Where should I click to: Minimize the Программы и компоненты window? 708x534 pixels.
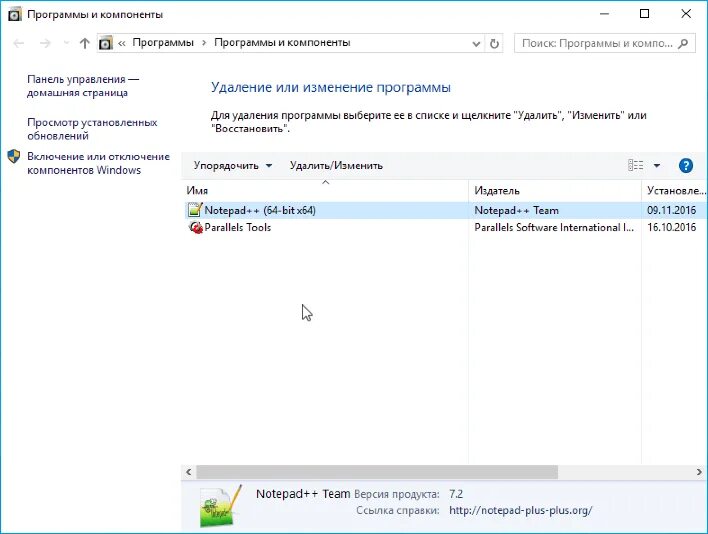(x=604, y=14)
